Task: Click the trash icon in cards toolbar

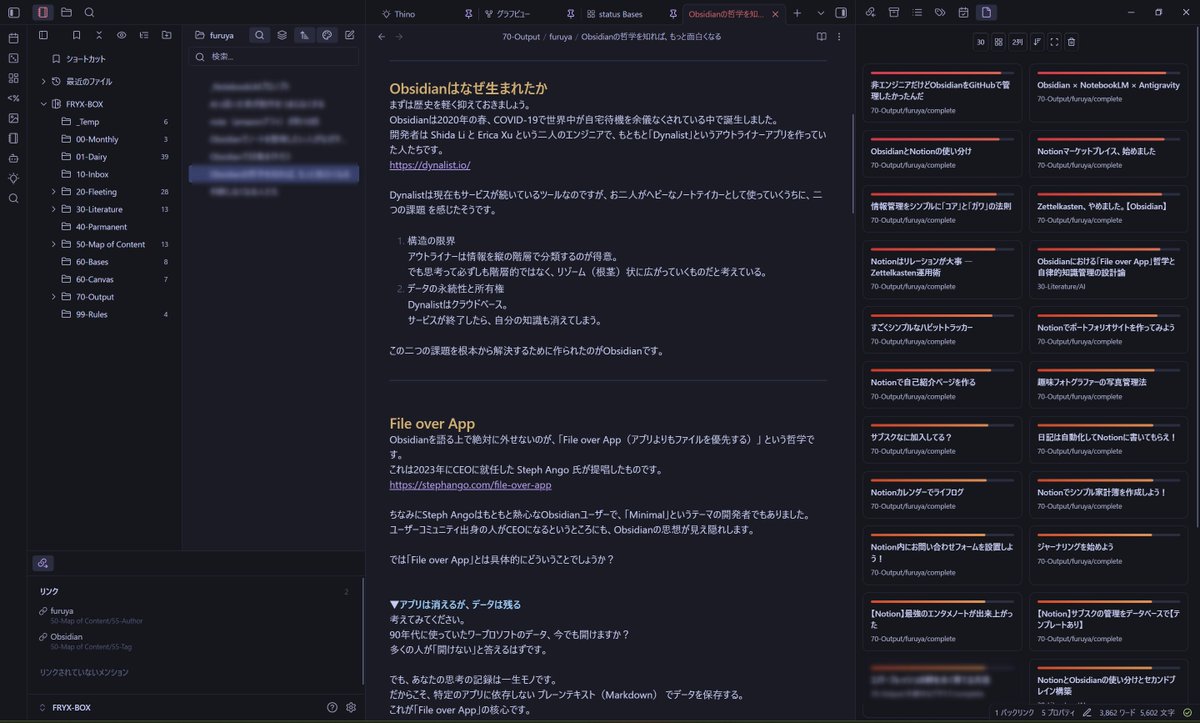Action: [x=1071, y=42]
